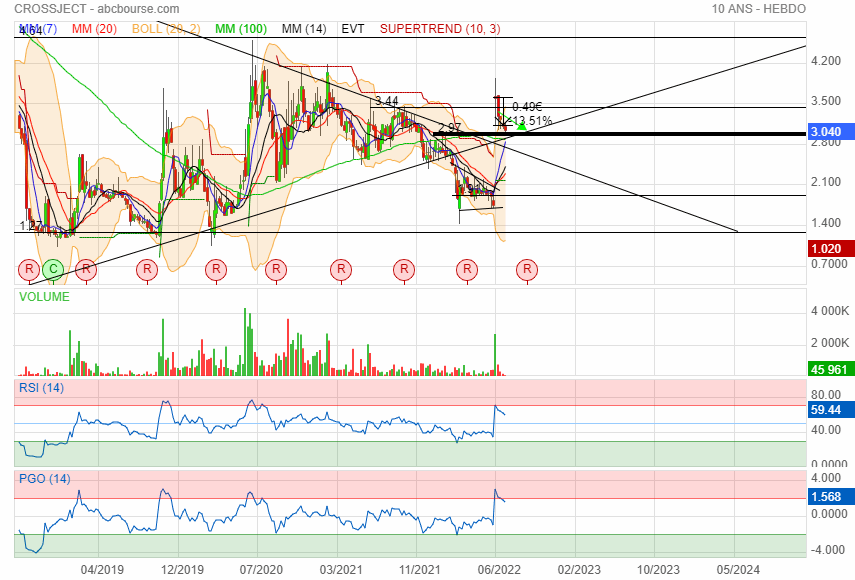
Task: Click the 40.00 RSI axis label
Action: point(826,430)
